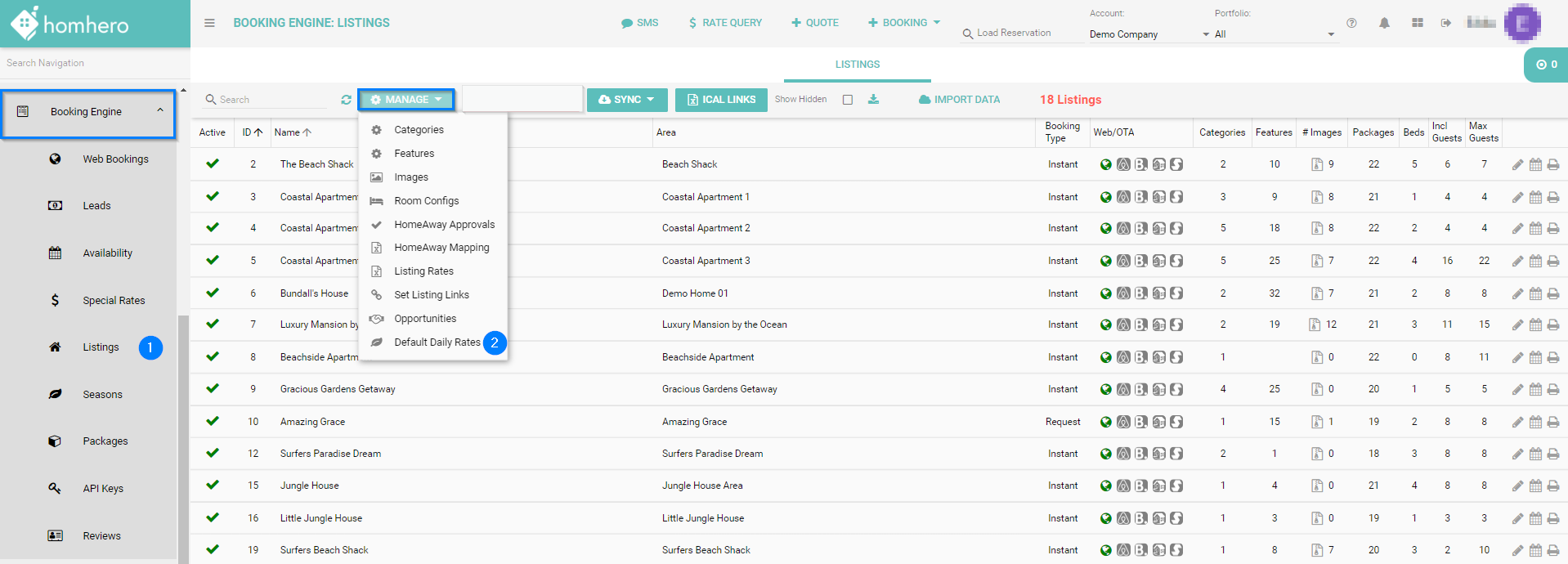Screen dimensions: 1568x564
Task: Click the ICAL LINKS button
Action: [721, 100]
